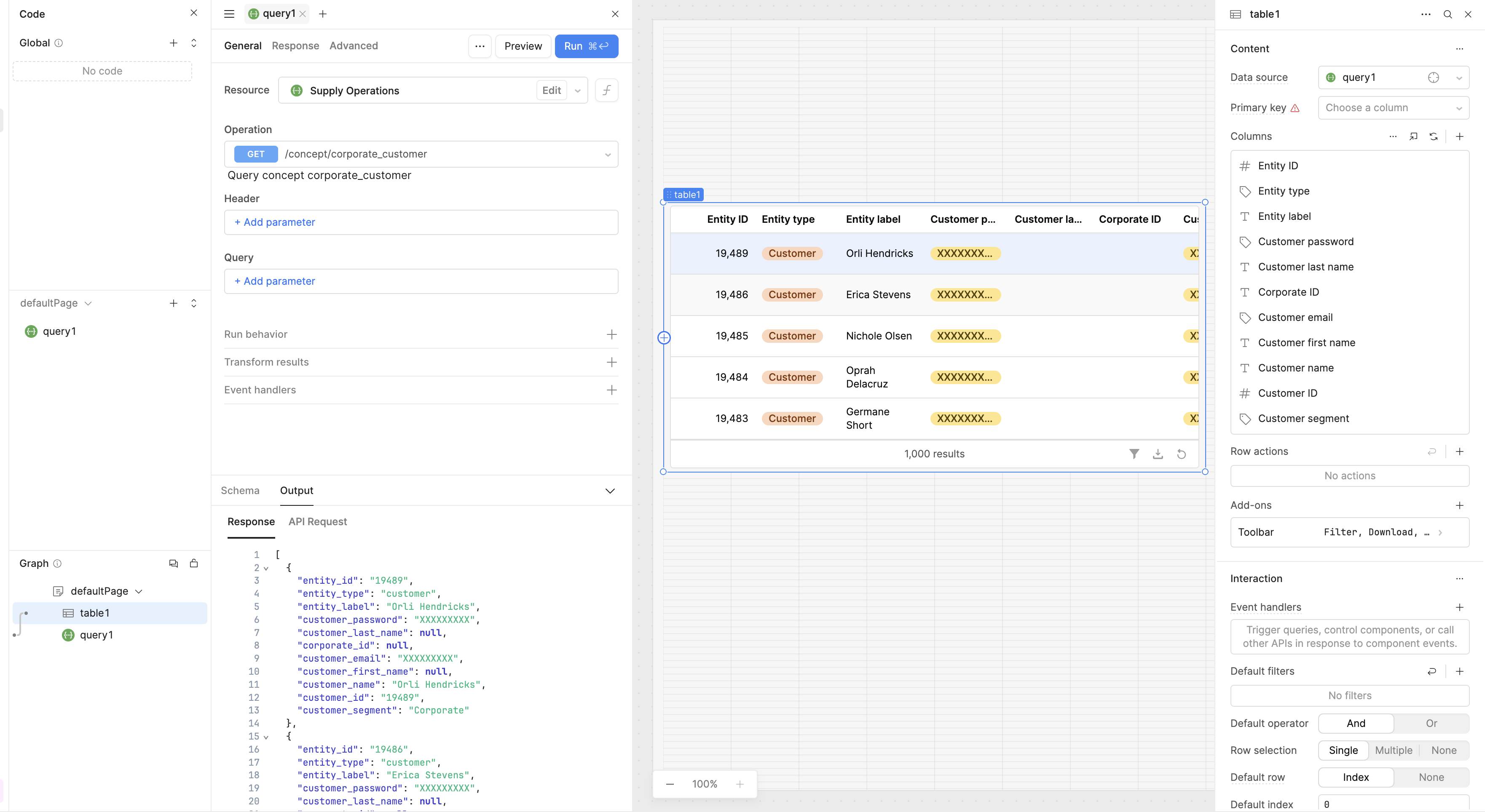Click the Preview button
The width and height of the screenshot is (1485, 812).
coord(522,46)
